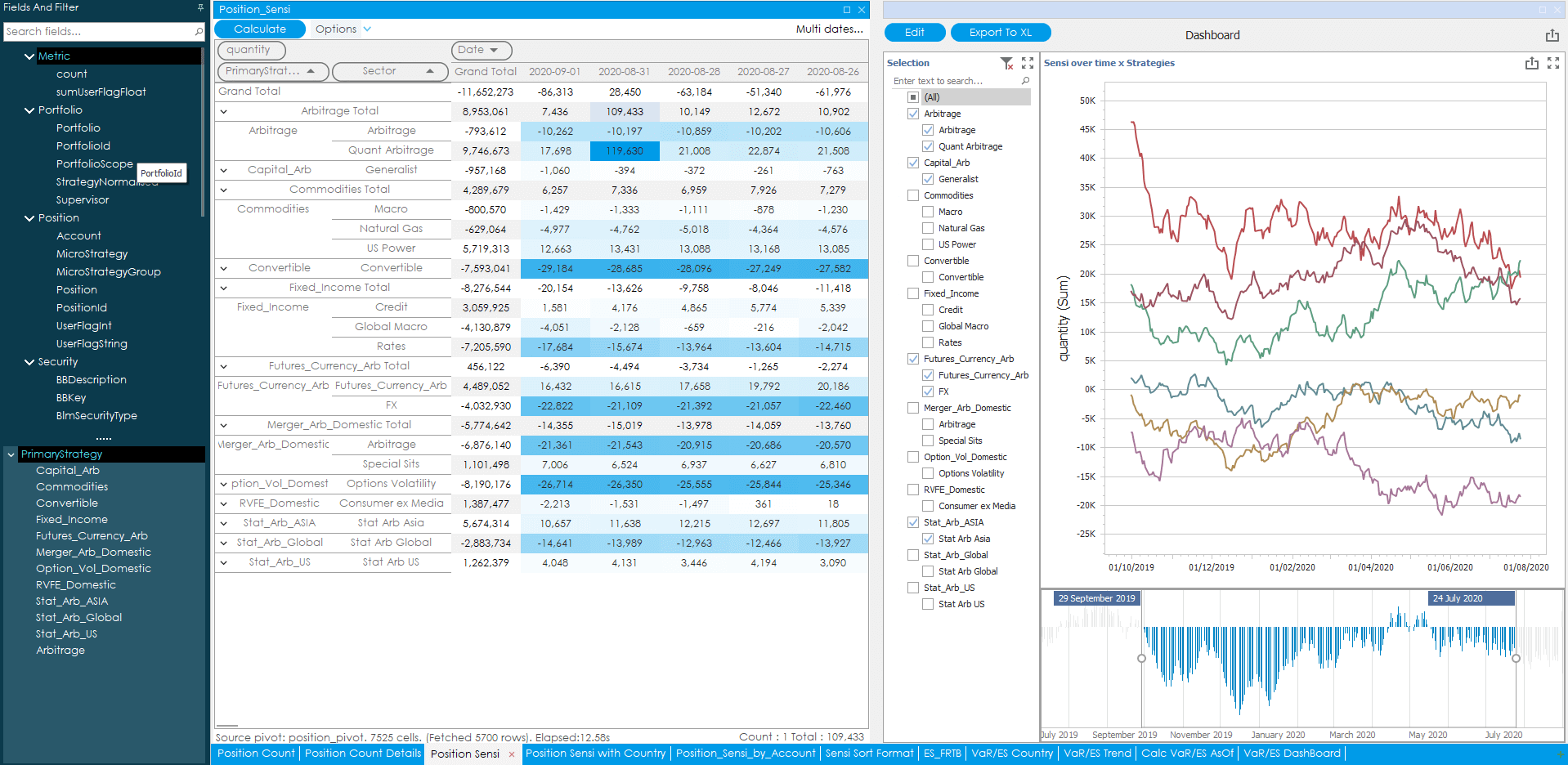Click the search fields magnifier icon
Viewport: 1568px width, 765px height.
[x=199, y=32]
